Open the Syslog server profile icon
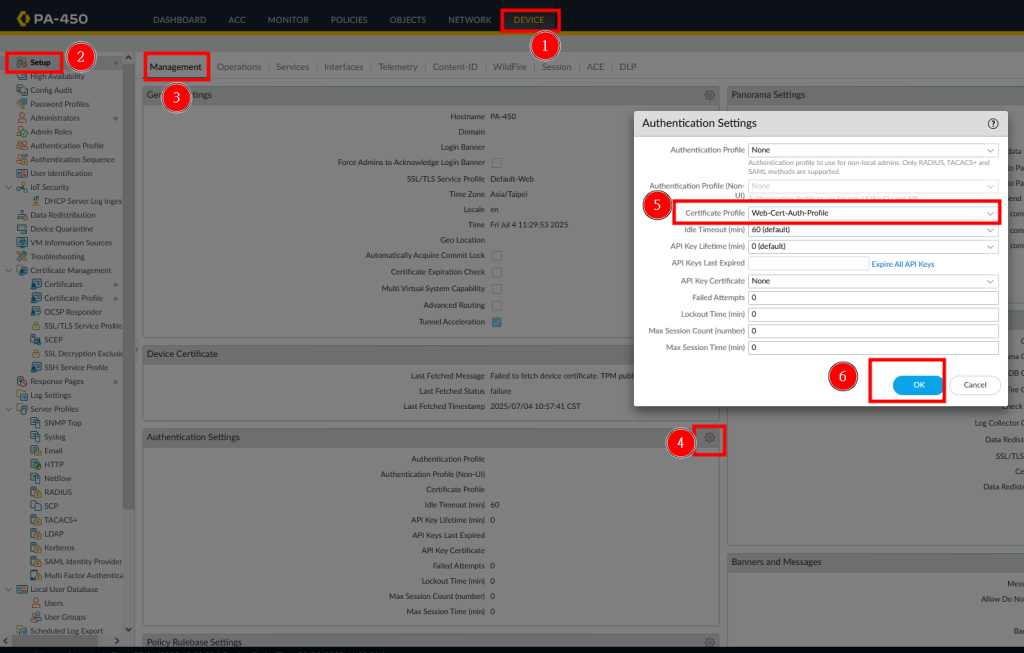Viewport: 1024px width, 653px height. tap(36, 437)
